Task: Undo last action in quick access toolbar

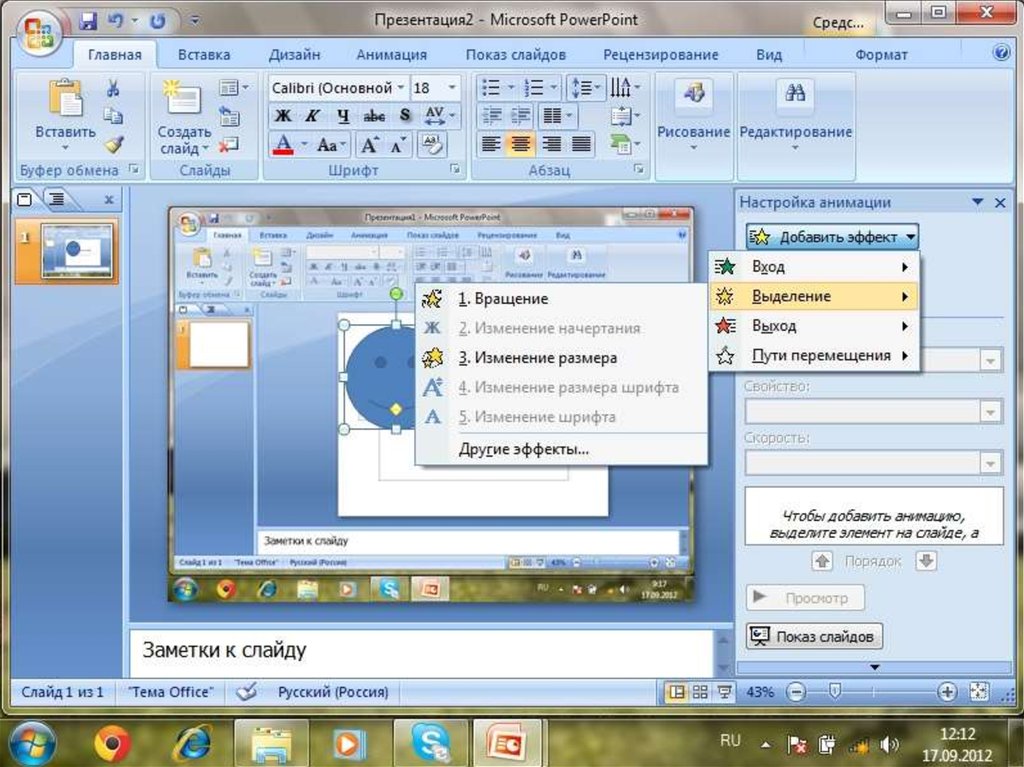Action: pyautogui.click(x=116, y=20)
